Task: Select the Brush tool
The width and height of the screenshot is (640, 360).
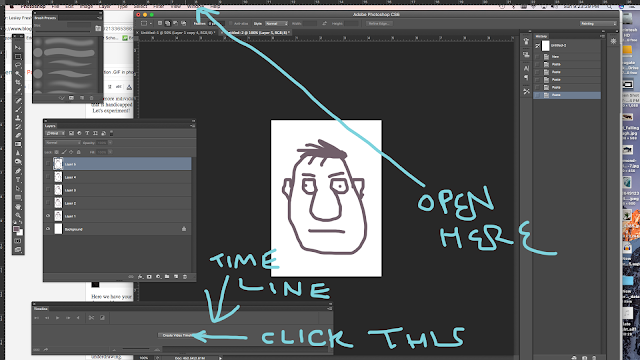Action: pyautogui.click(x=18, y=109)
